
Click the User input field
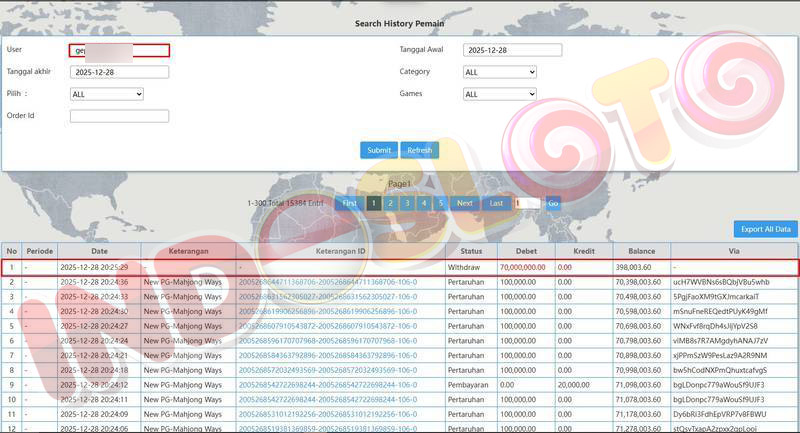[x=119, y=50]
